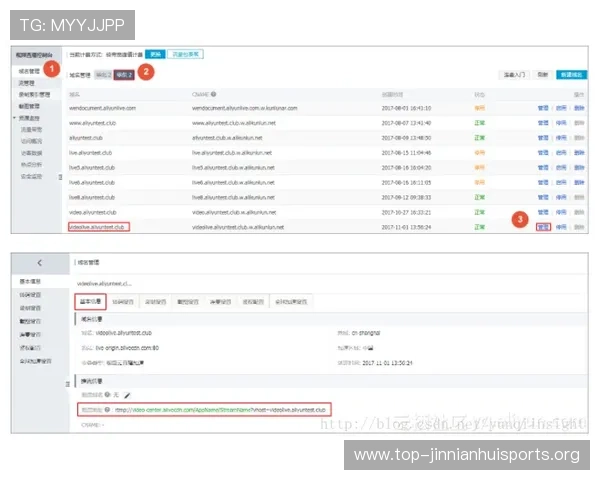Viewport: 600px width, 480px height.
Task: Click 删除 in the live5.aliyuntest.club row
Action: [579, 168]
